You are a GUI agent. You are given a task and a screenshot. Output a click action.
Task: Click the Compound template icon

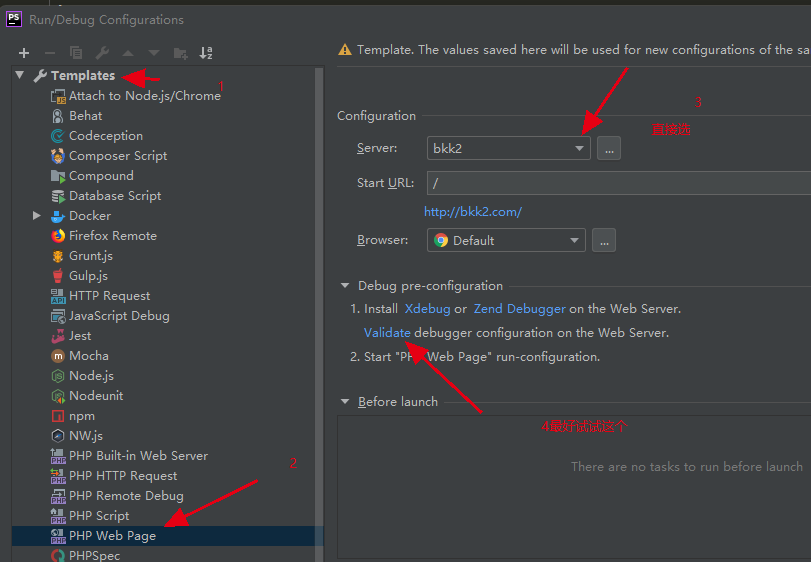[x=58, y=176]
